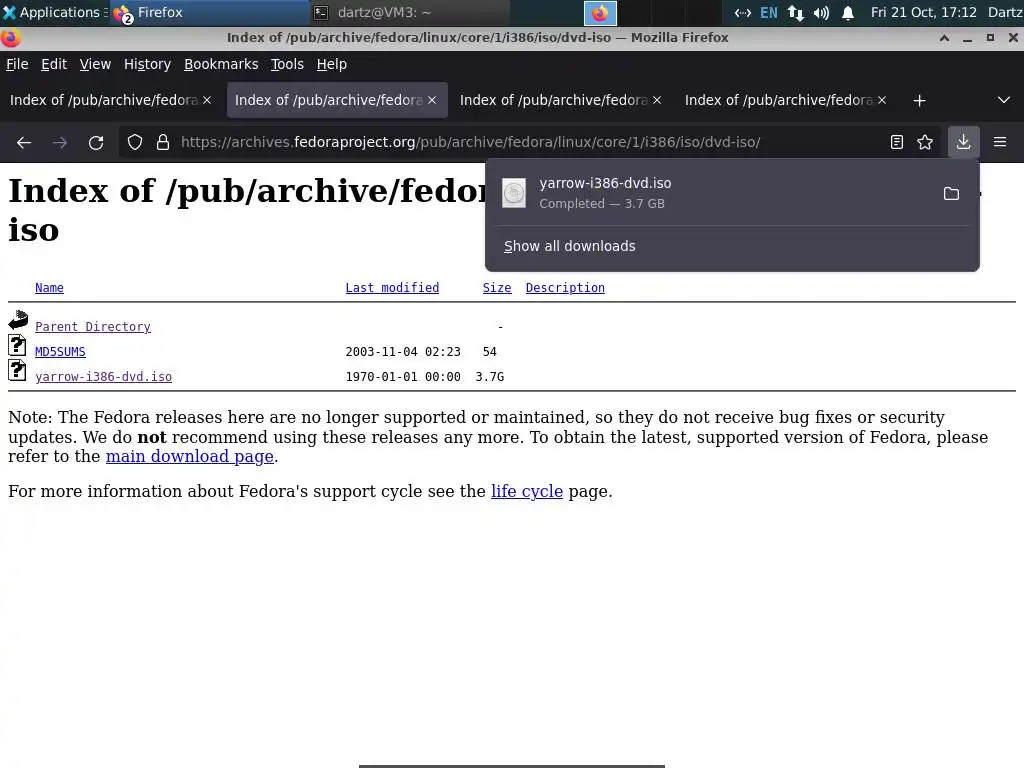Click the EN keyboard layout indicator

(769, 12)
